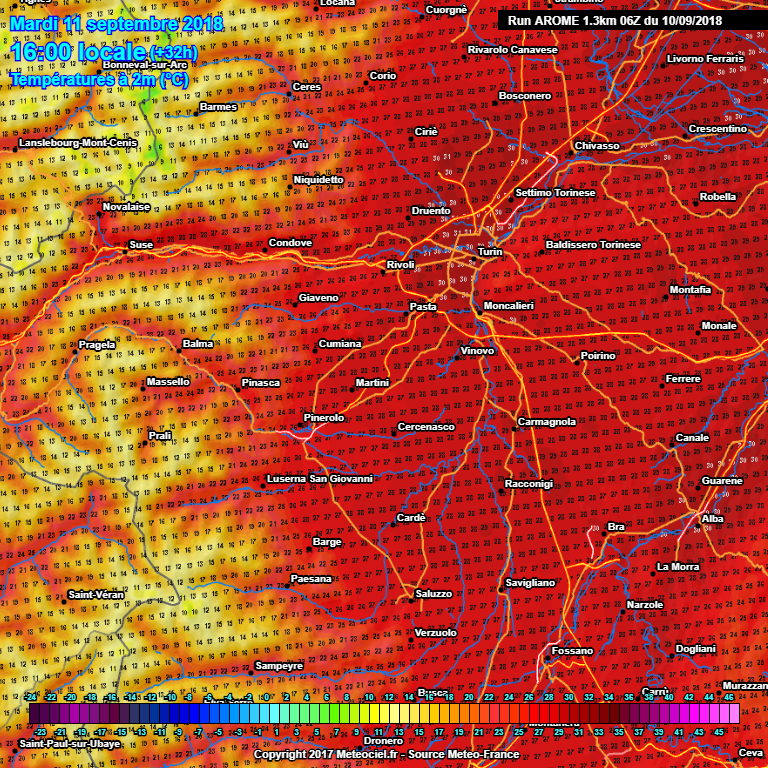Click the Rivarolo Canavese label

(512, 50)
